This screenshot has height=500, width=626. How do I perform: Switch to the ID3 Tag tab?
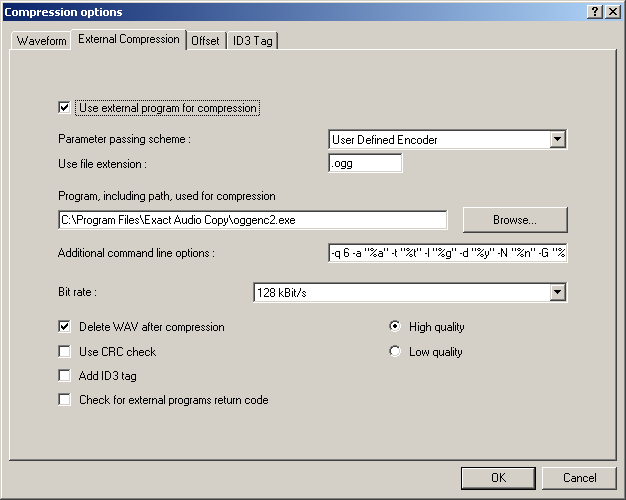click(x=252, y=41)
